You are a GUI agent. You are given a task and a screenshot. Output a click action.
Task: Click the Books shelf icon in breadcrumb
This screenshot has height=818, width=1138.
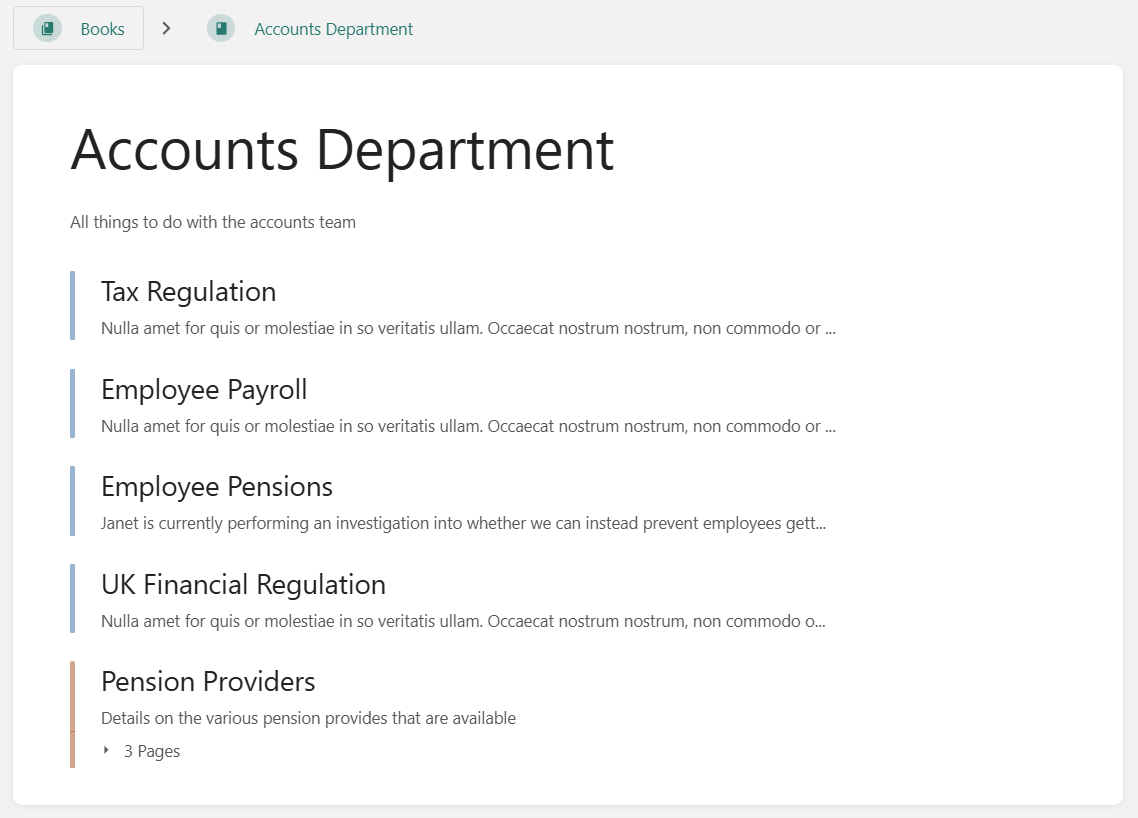point(47,28)
